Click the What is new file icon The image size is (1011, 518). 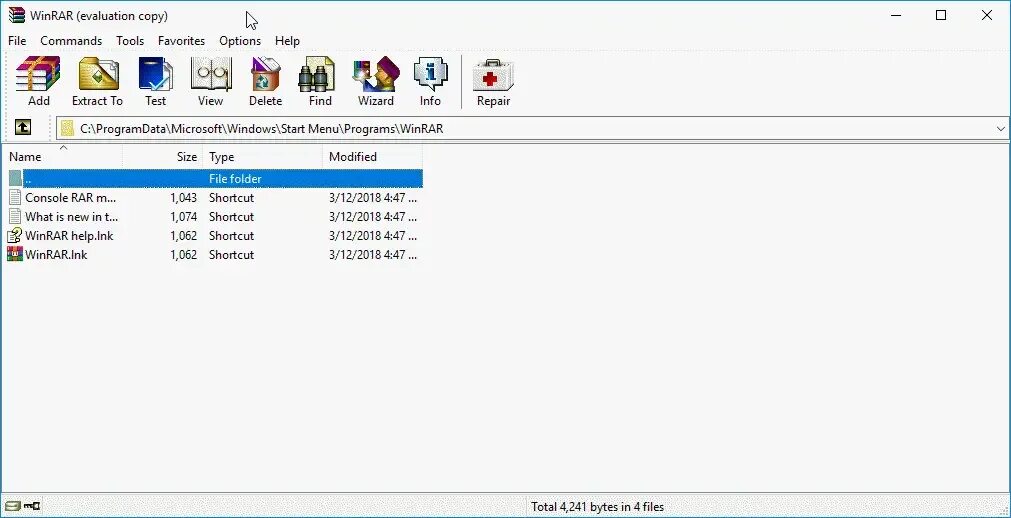point(15,217)
